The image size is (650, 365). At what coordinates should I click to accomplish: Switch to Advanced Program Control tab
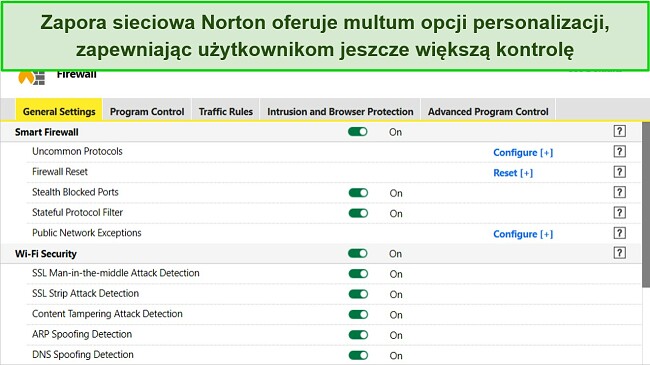[x=488, y=110]
